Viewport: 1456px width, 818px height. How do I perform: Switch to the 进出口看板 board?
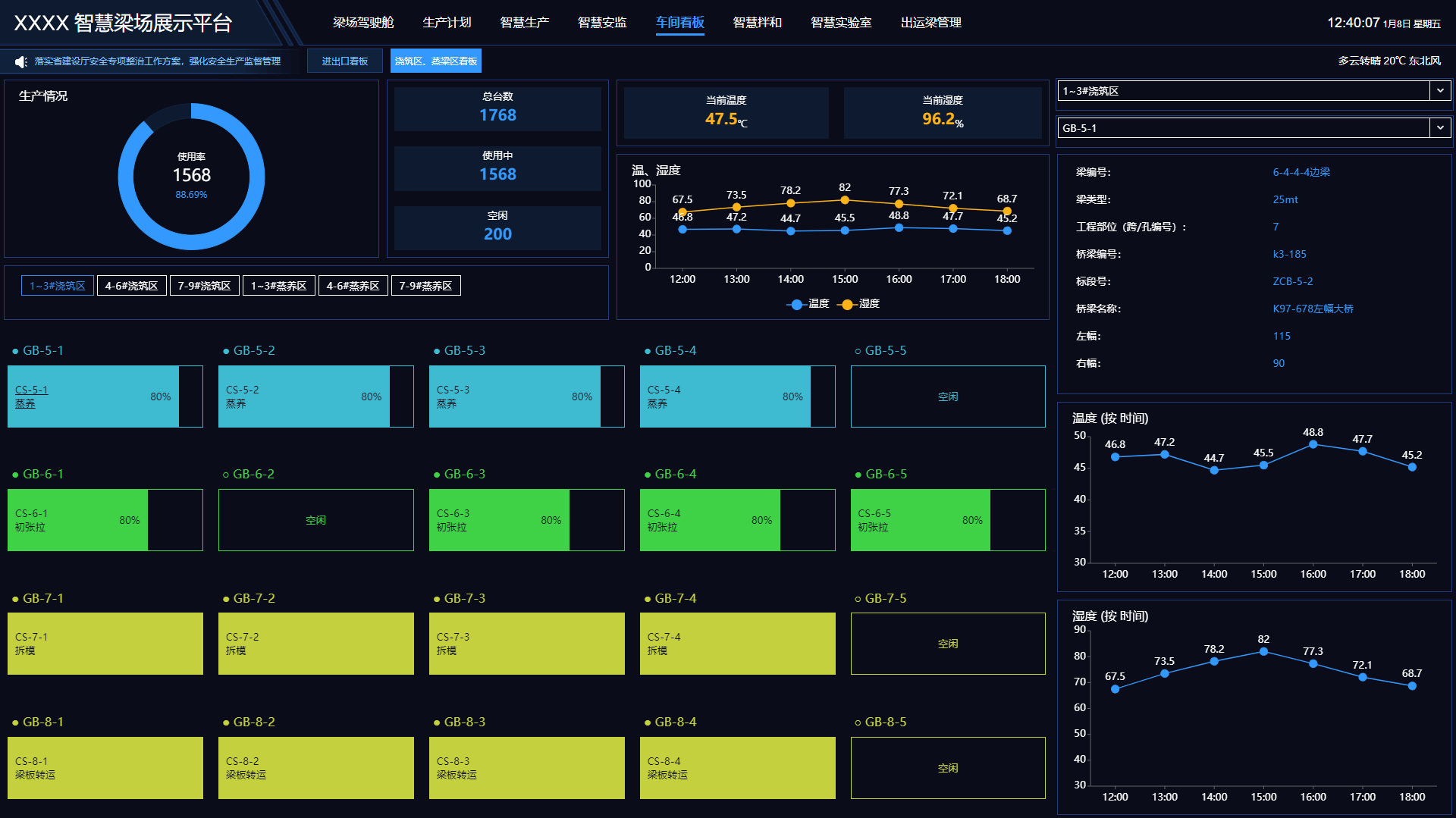pos(344,61)
